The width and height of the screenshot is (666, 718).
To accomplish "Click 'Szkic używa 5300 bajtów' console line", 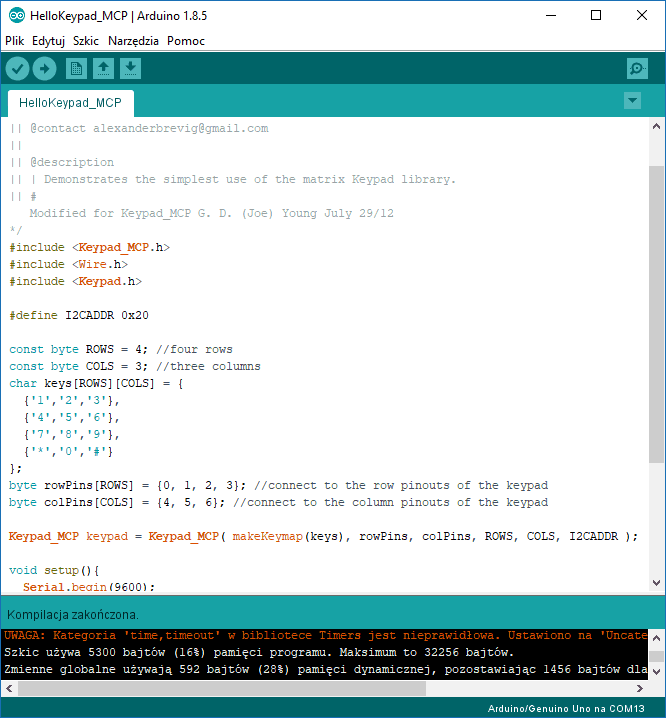I will [x=259, y=652].
